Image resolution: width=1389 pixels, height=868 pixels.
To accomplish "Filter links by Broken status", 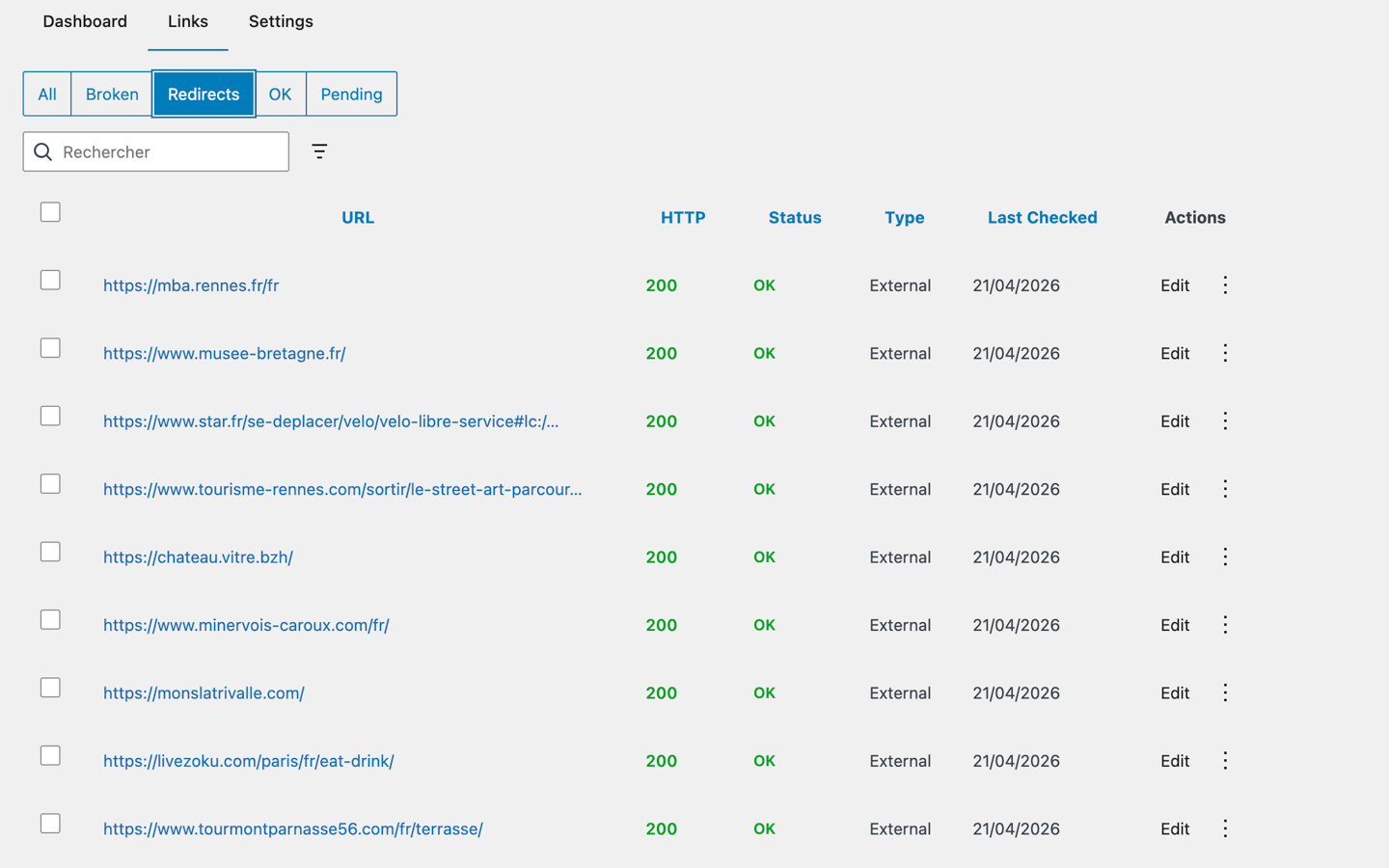I will click(x=111, y=94).
